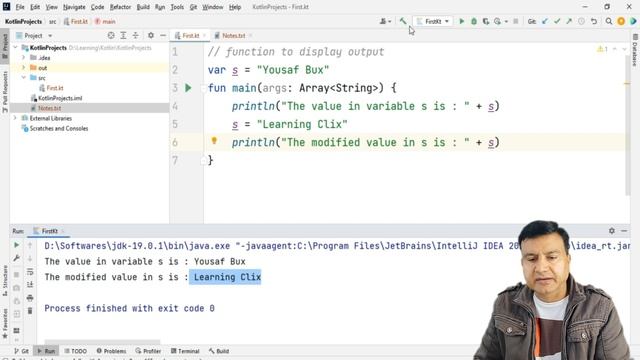Viewport: 640px width, 360px height.
Task: Rollback changes undo icon
Action: pos(594,21)
